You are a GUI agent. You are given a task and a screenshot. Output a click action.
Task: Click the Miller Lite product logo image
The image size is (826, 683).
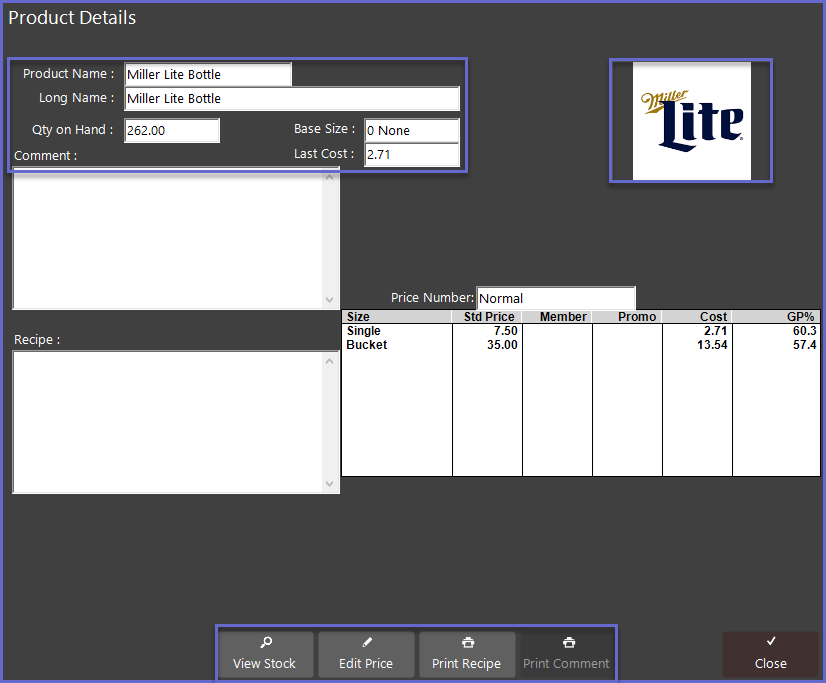click(691, 121)
